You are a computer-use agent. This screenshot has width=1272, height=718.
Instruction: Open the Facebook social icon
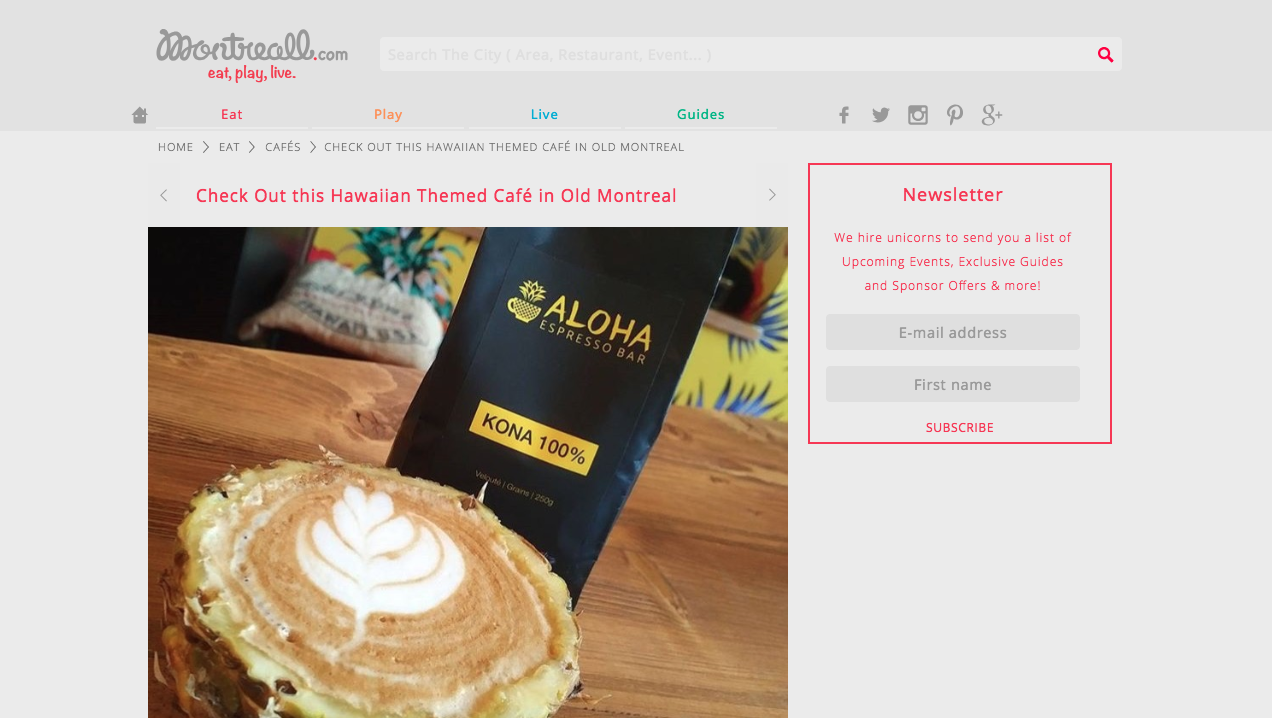coord(844,115)
